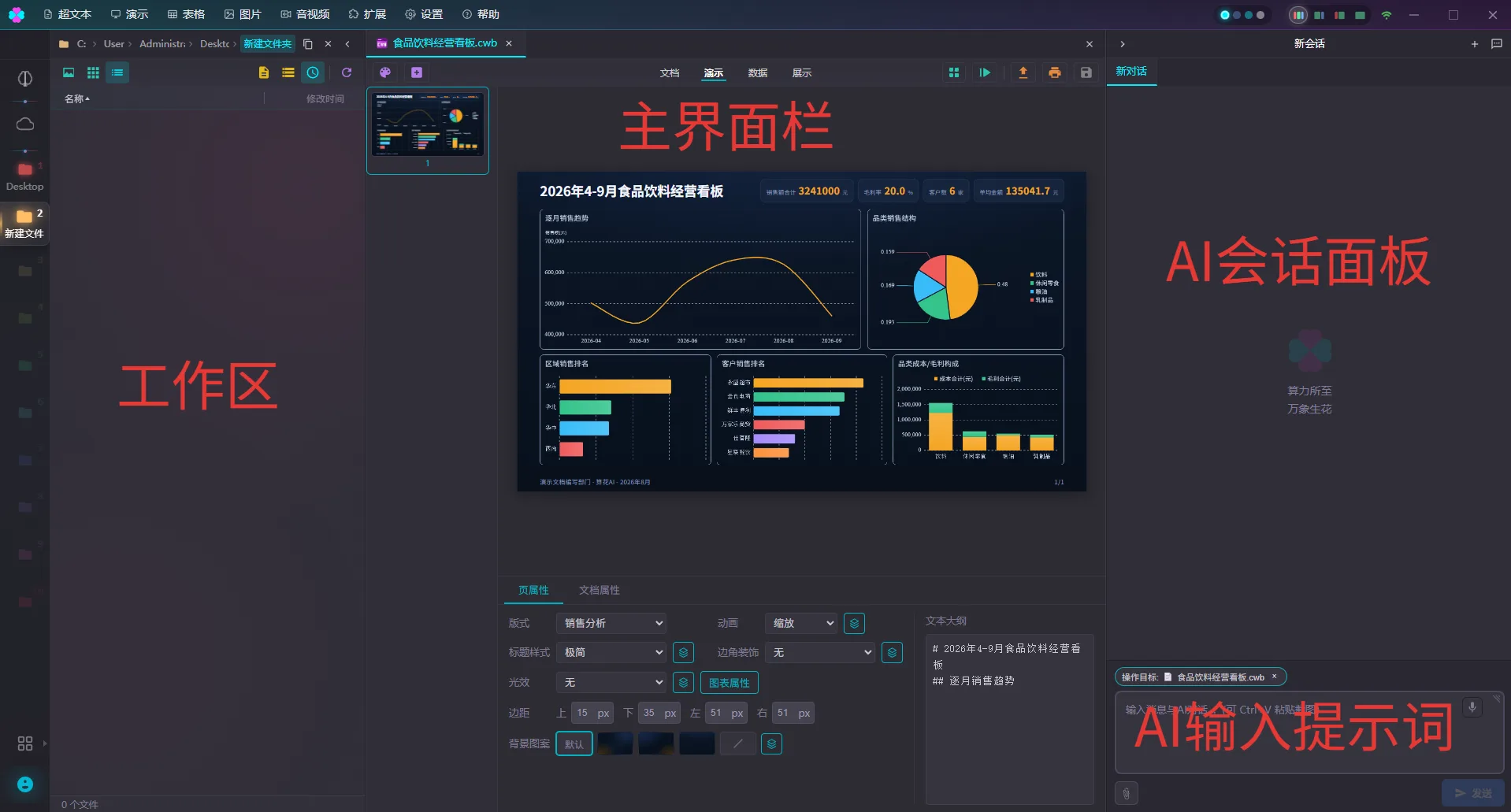
Task: Open the green grid overview icon
Action: (x=954, y=72)
